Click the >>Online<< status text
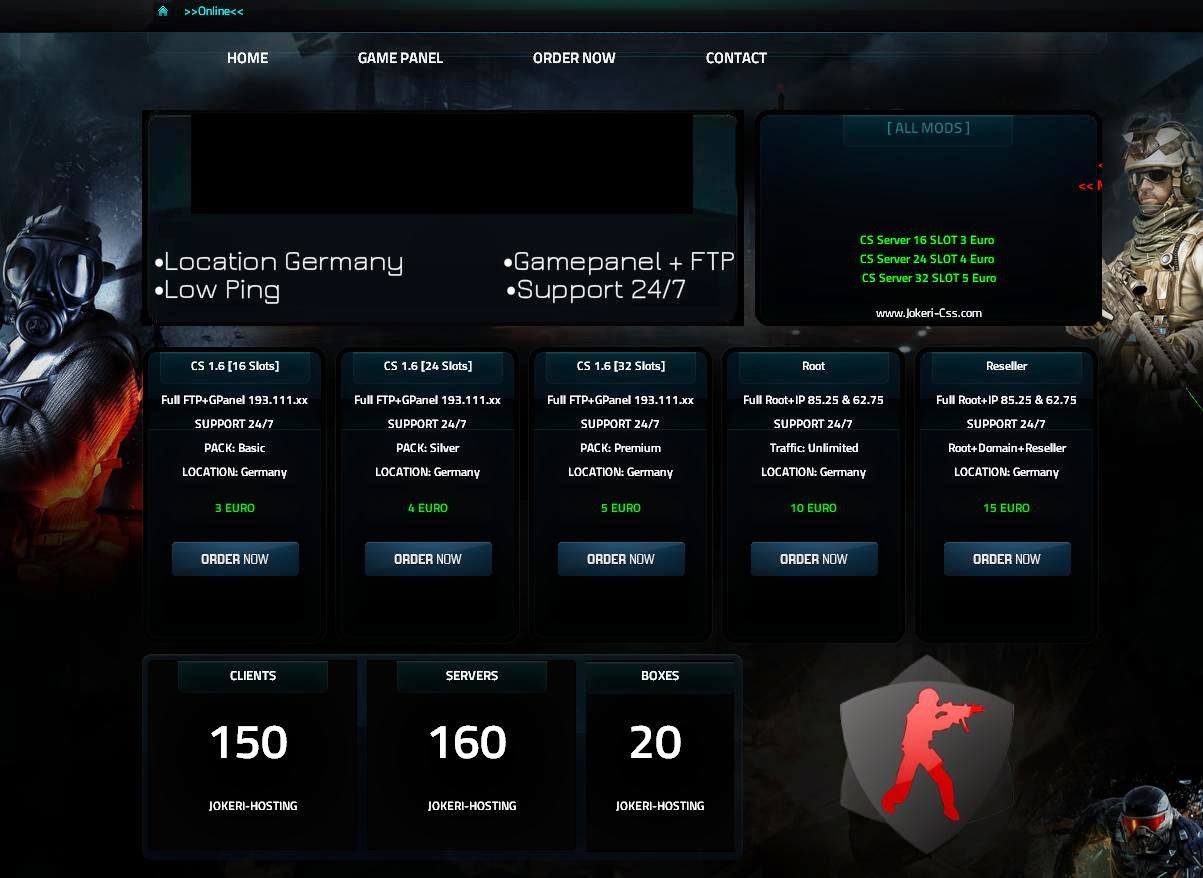This screenshot has height=878, width=1203. [213, 12]
